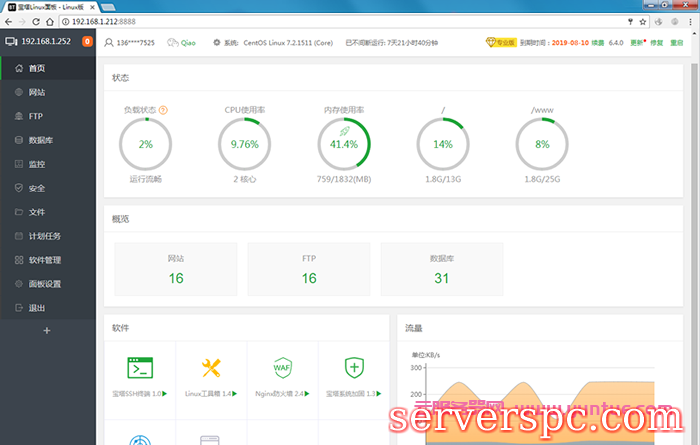
Task: Open the Linux工具箱 wrench icon
Action: pyautogui.click(x=211, y=367)
